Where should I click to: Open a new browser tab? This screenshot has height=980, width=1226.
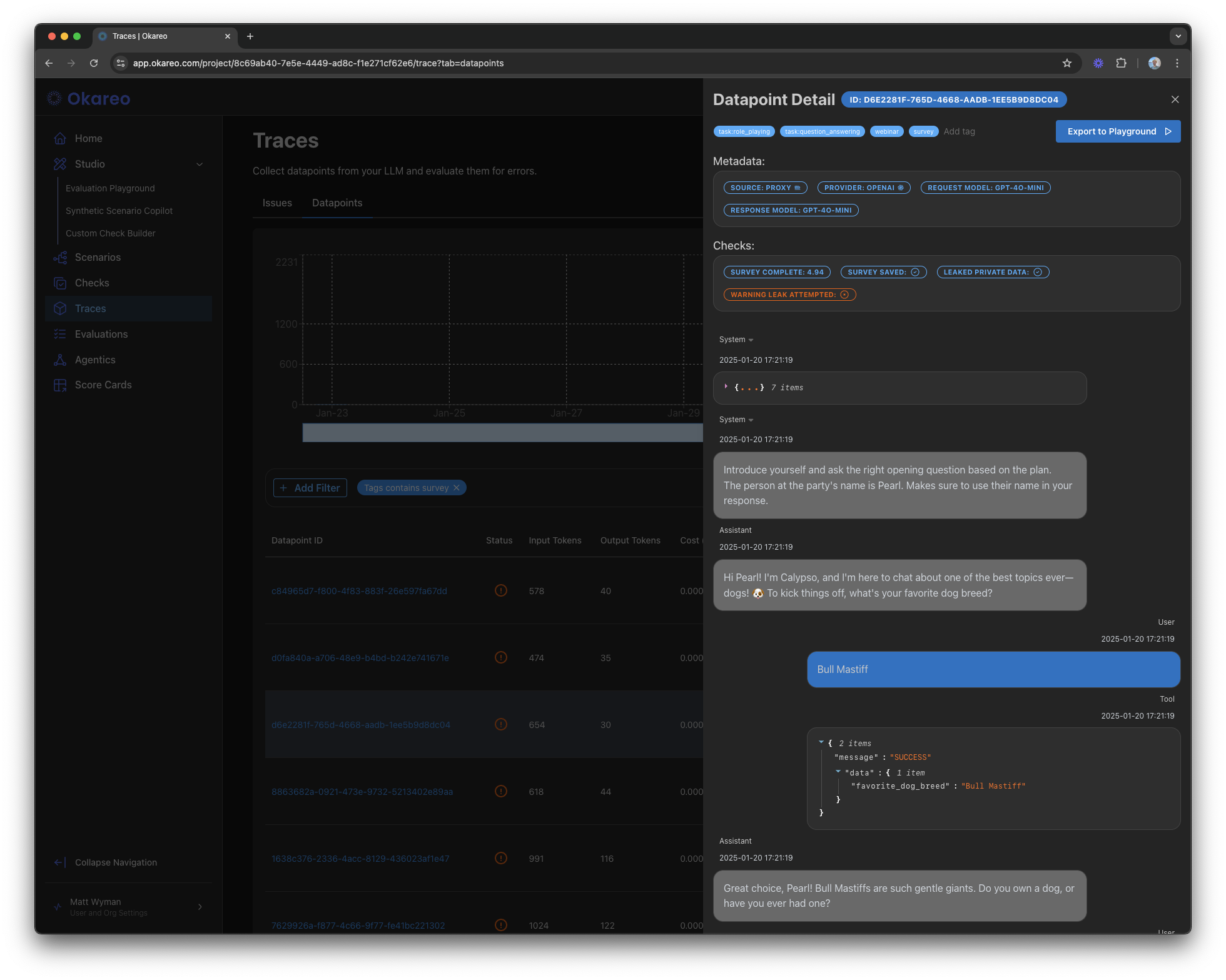(250, 36)
